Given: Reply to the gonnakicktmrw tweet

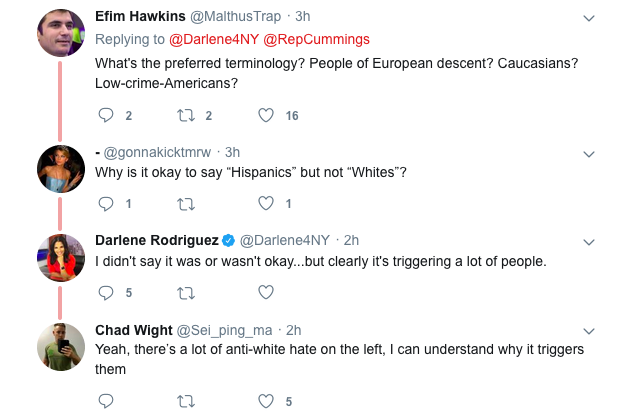Looking at the screenshot, I should coord(106,204).
